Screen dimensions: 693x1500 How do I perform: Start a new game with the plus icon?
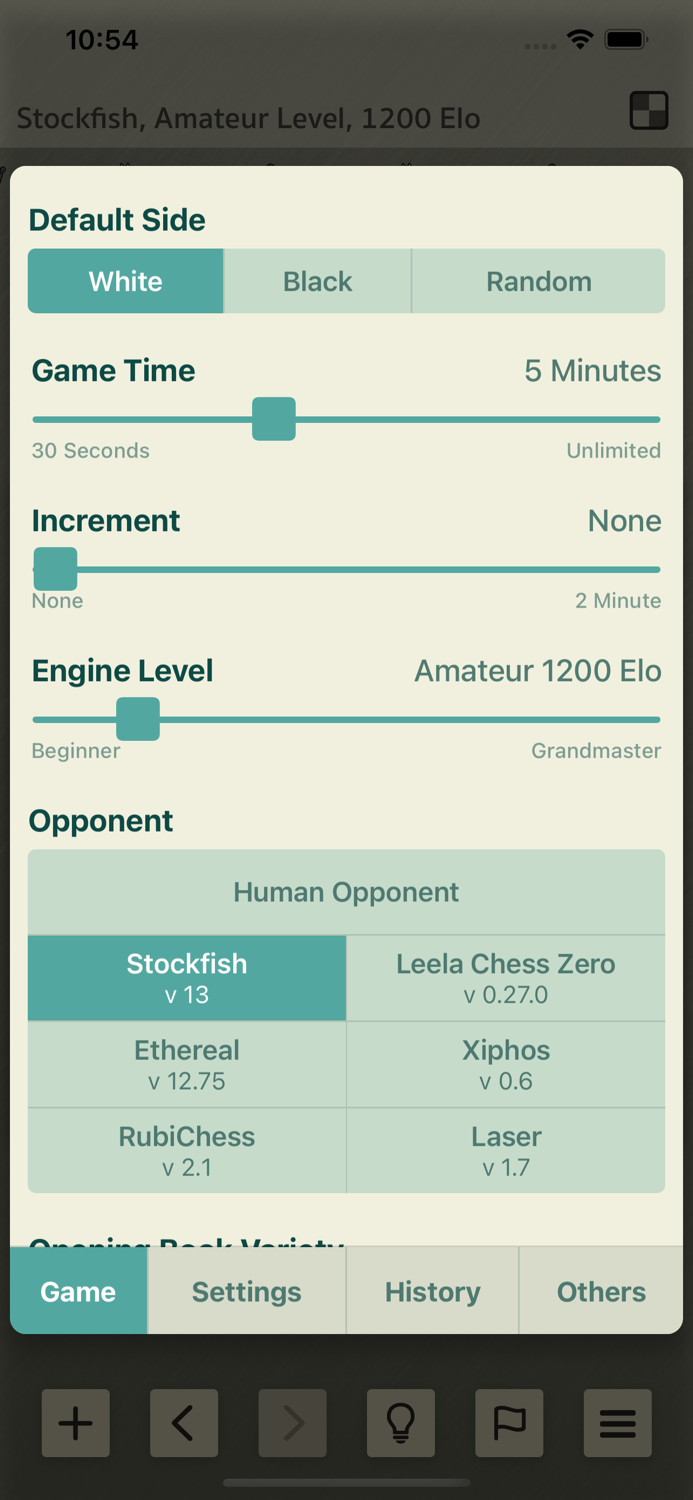pos(75,1423)
